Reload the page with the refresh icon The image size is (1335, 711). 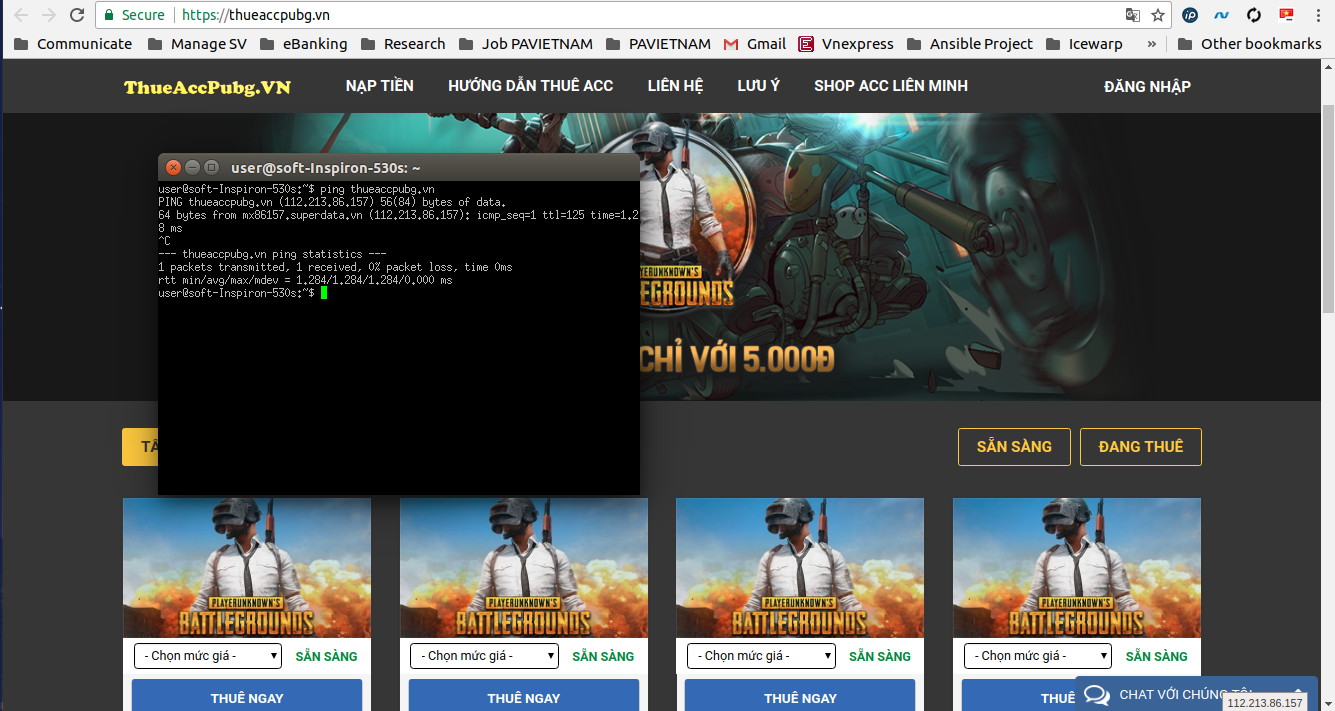[x=77, y=15]
